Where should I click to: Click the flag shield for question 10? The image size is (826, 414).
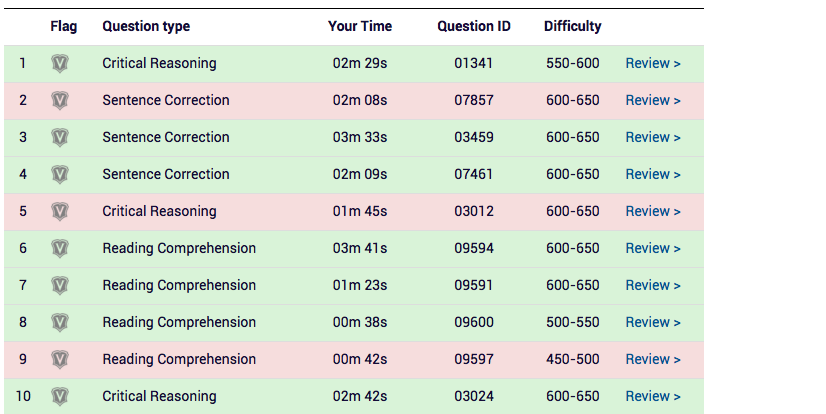click(x=60, y=397)
